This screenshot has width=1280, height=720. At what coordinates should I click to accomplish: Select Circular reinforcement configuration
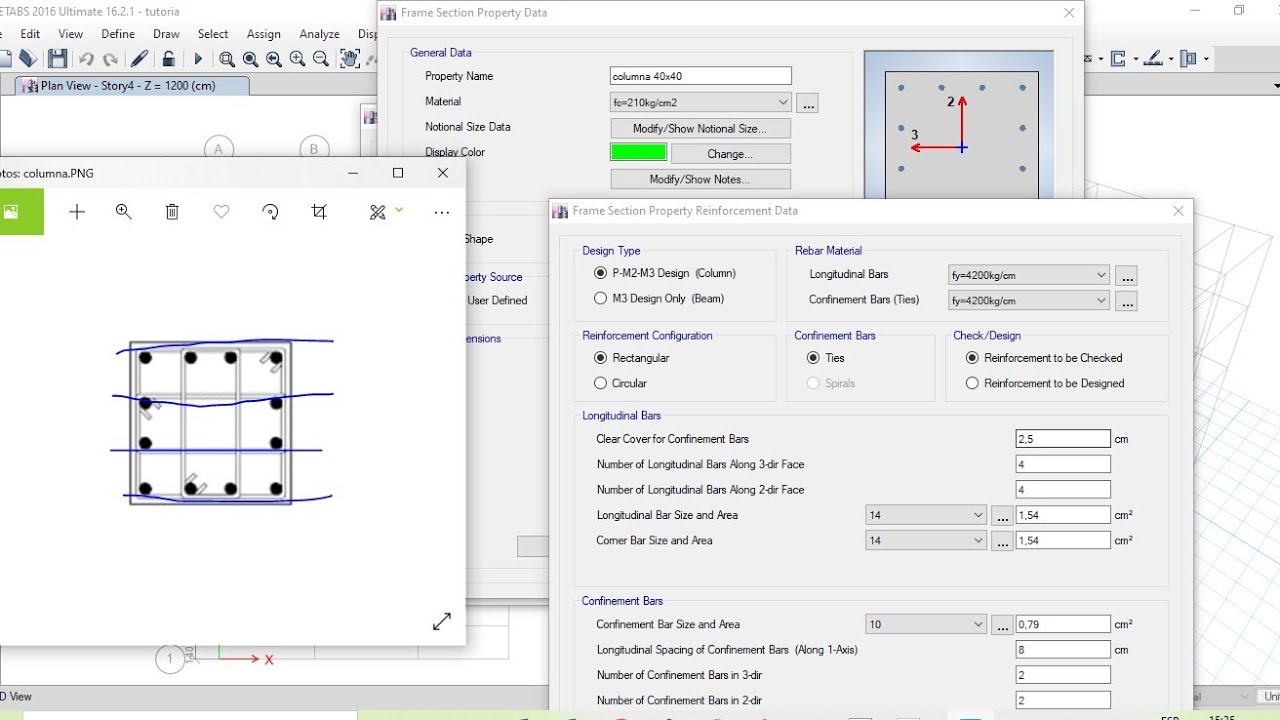click(x=620, y=383)
